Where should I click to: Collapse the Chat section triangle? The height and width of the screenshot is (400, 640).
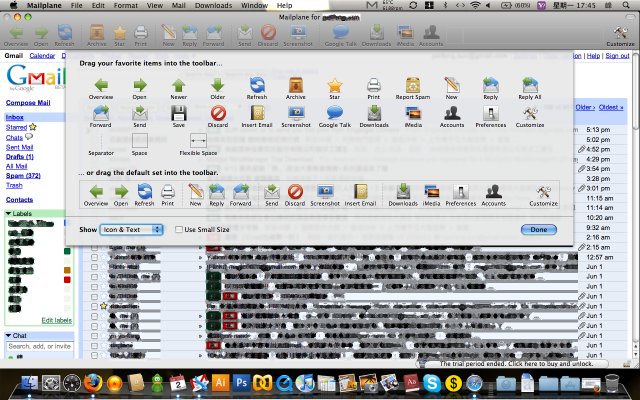point(8,336)
